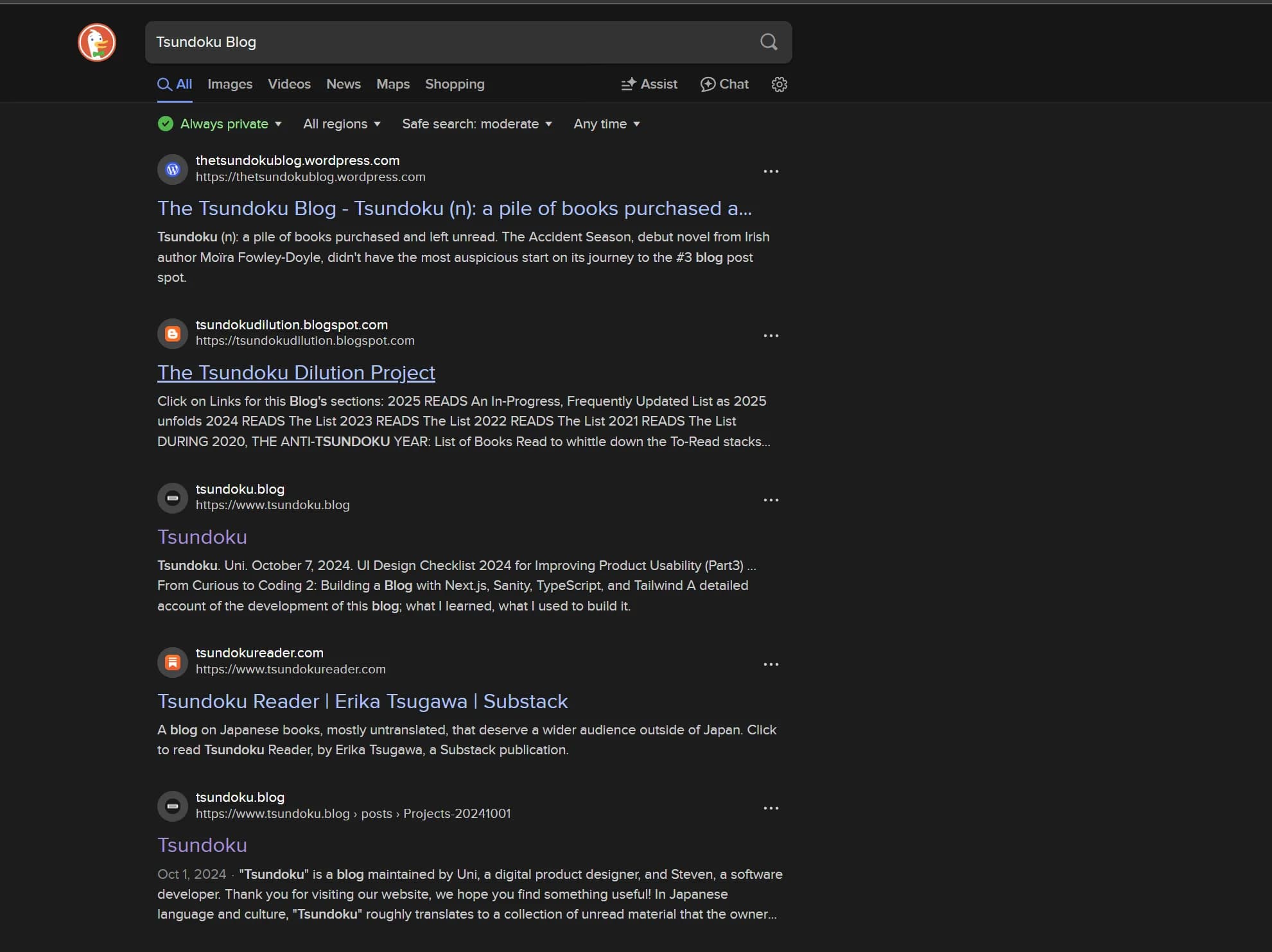Click the tsundoku.blog posts Projects-20241001 URL

tap(353, 814)
